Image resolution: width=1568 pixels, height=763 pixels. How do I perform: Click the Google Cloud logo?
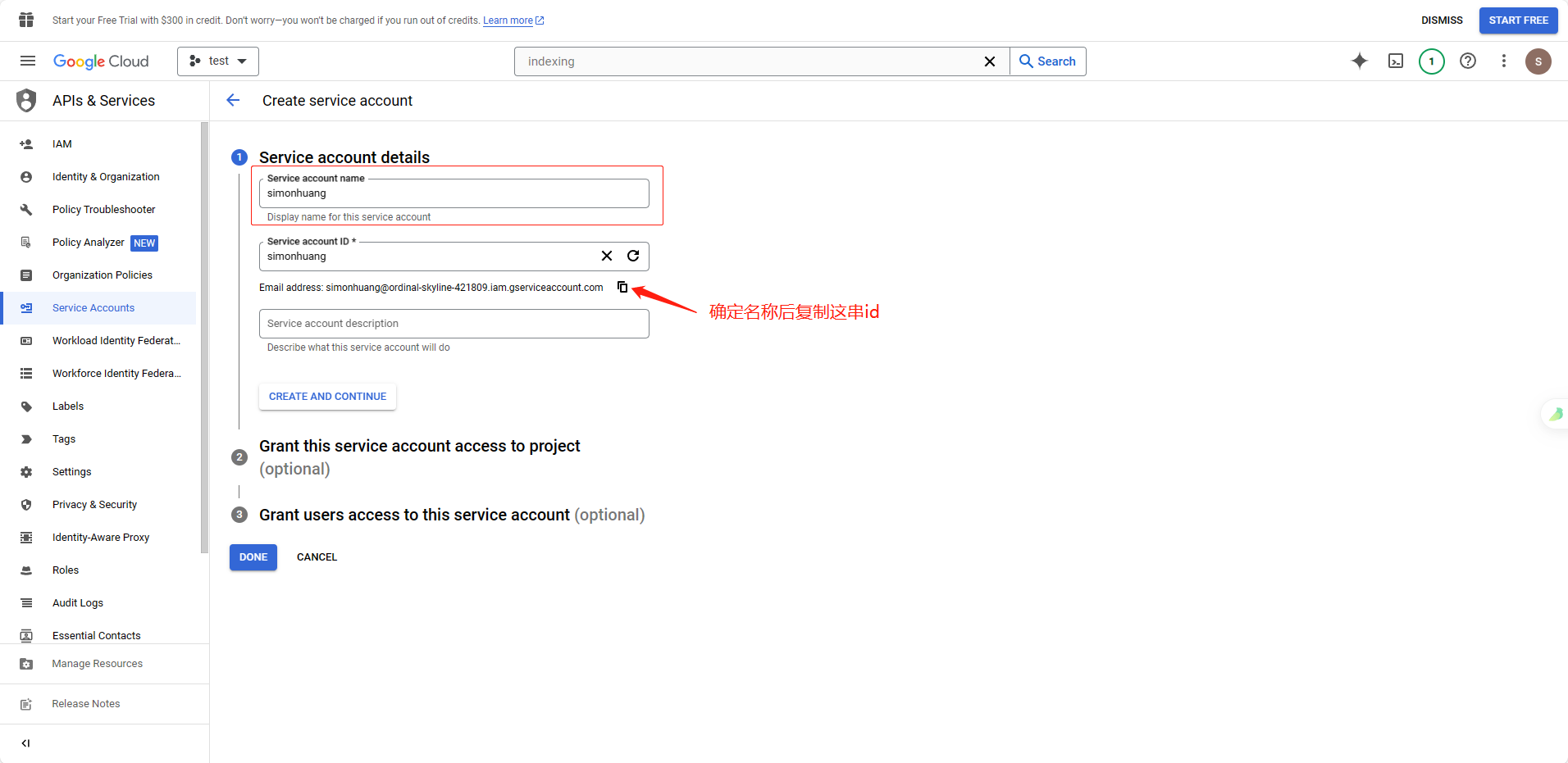(x=101, y=61)
